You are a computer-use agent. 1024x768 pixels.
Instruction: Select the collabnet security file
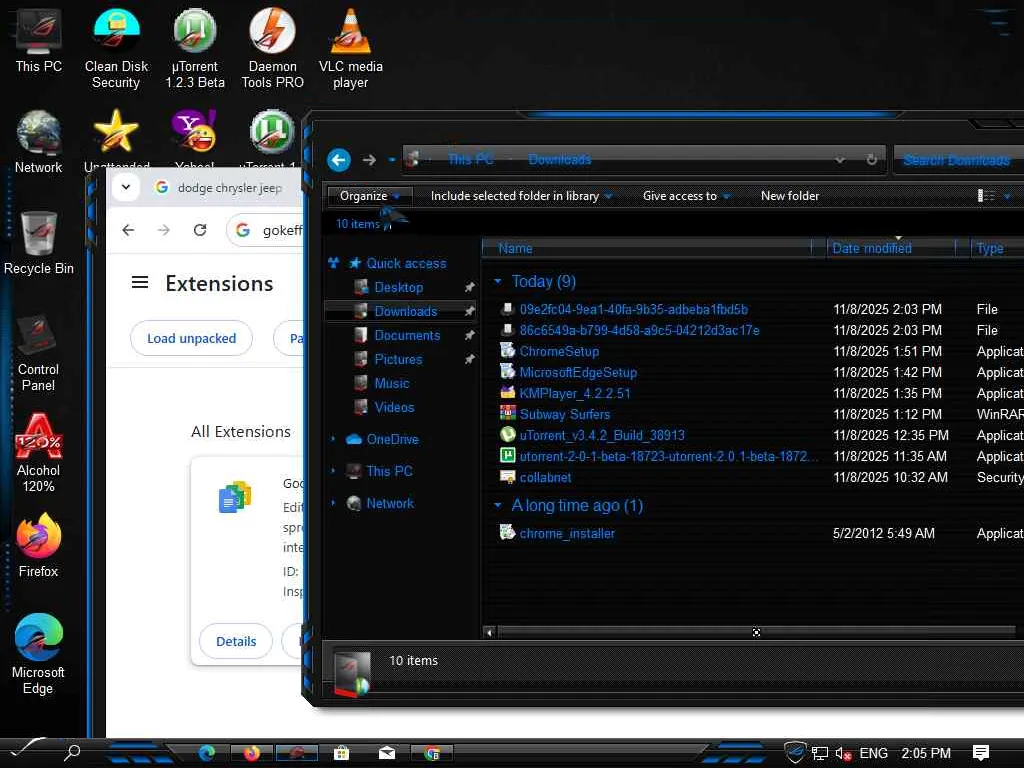click(545, 477)
